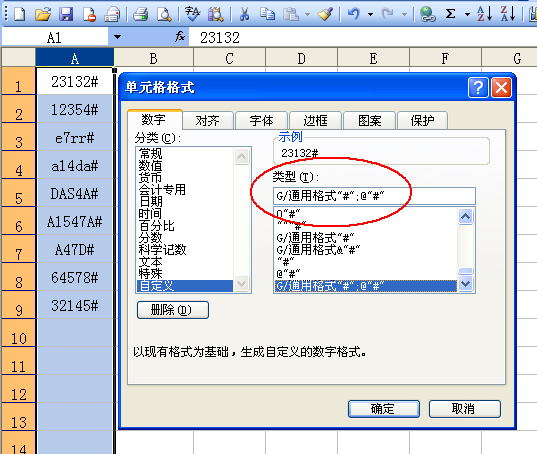Select cell A6 containing A1547A#

click(75, 222)
